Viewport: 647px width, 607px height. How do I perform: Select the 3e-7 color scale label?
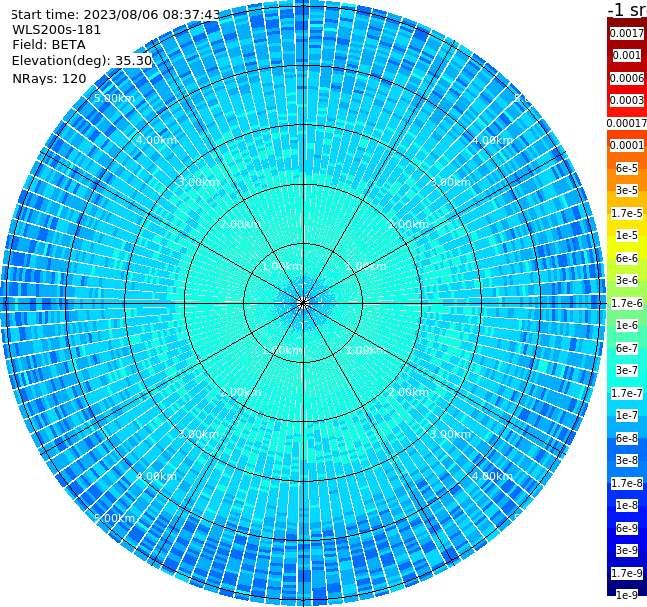tap(627, 370)
